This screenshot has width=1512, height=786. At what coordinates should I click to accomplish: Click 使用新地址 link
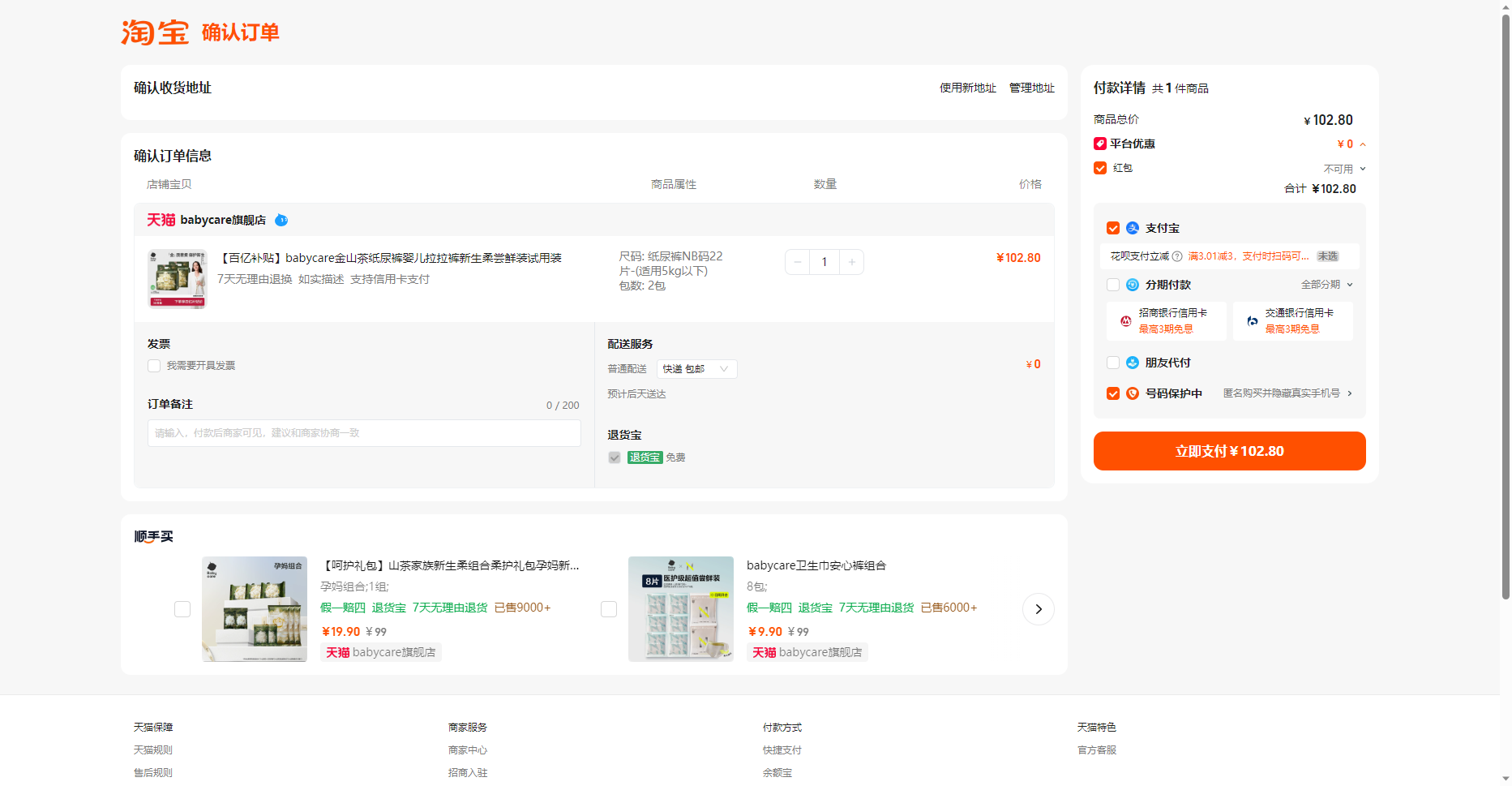(x=968, y=88)
